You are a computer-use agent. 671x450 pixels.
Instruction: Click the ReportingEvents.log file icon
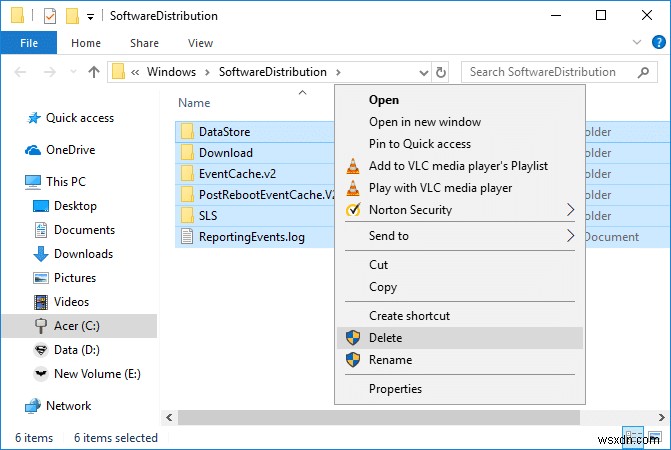coord(187,237)
